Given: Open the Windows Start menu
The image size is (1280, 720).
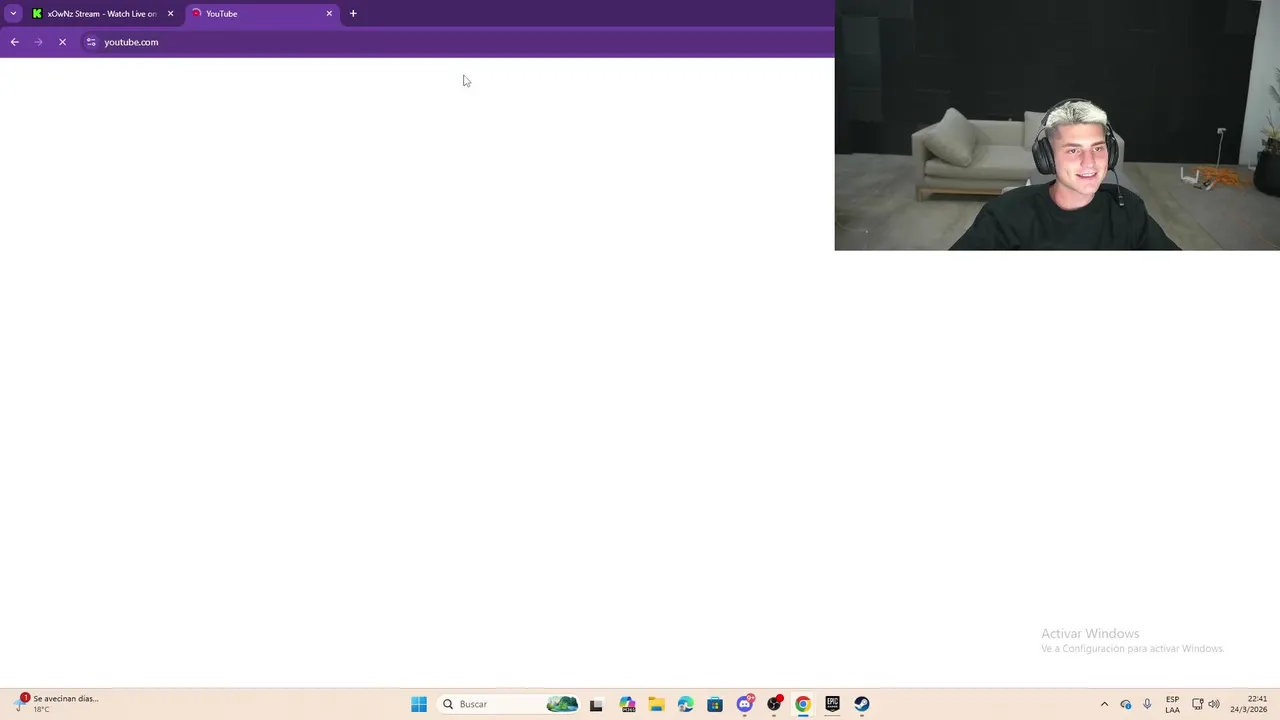Looking at the screenshot, I should pos(419,704).
